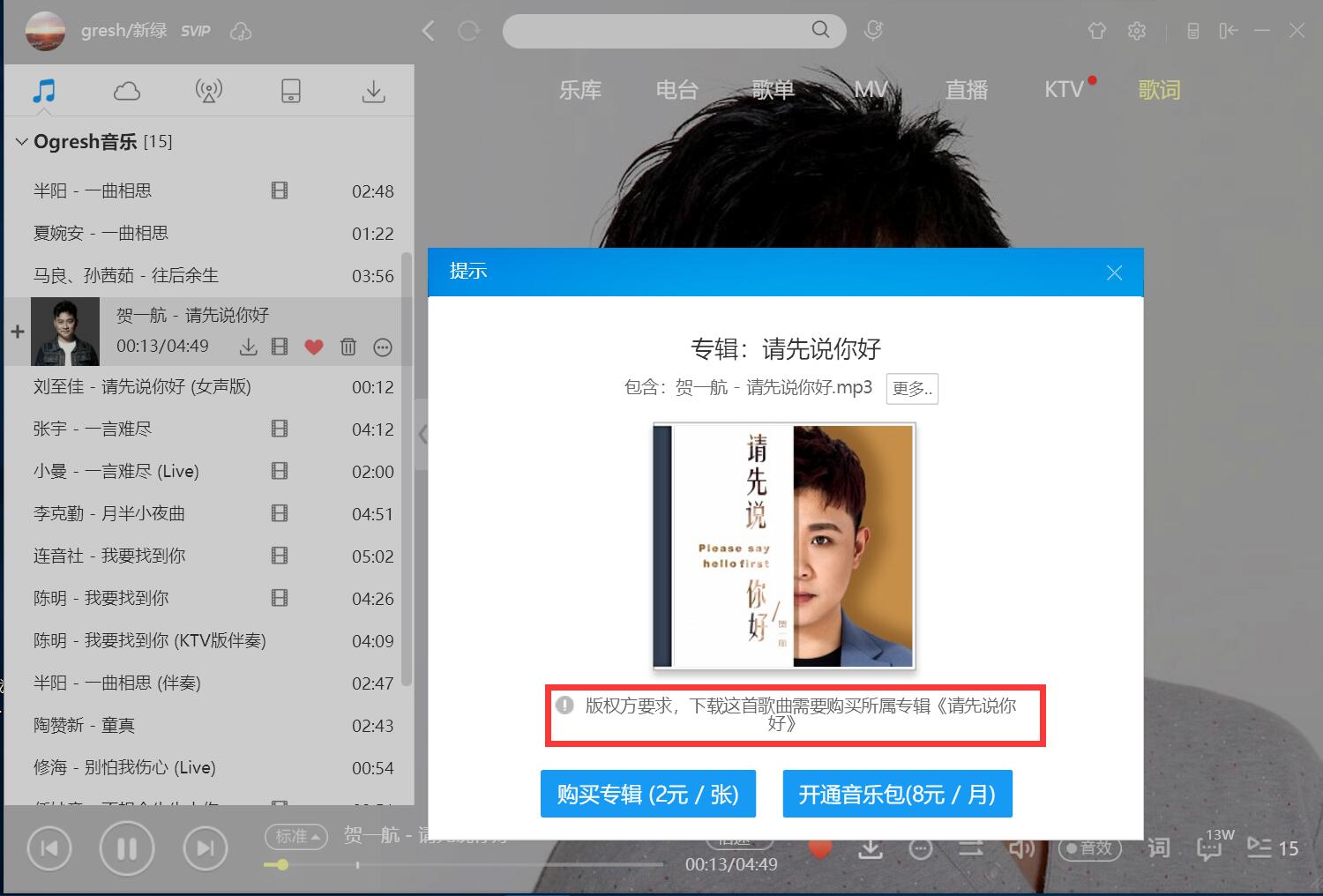Image resolution: width=1323 pixels, height=896 pixels.
Task: Open the 歌单 tab
Action: 774,90
